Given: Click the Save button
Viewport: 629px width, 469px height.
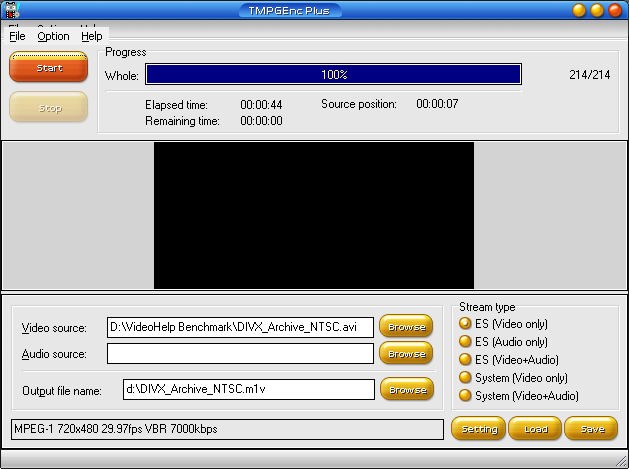Looking at the screenshot, I should 591,428.
